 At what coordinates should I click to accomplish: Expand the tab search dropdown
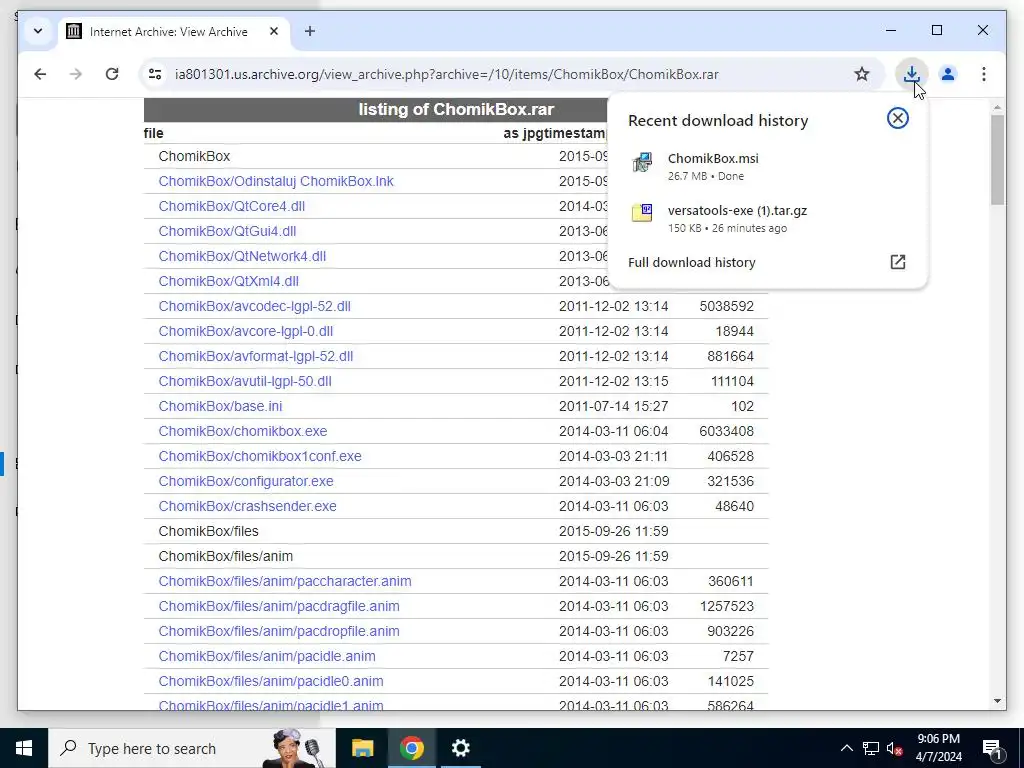tap(38, 31)
